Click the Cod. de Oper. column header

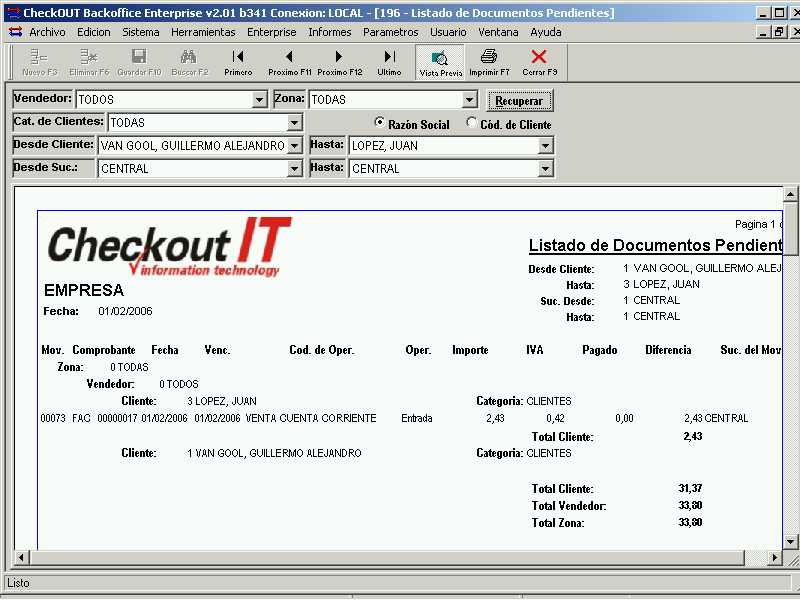[321, 350]
